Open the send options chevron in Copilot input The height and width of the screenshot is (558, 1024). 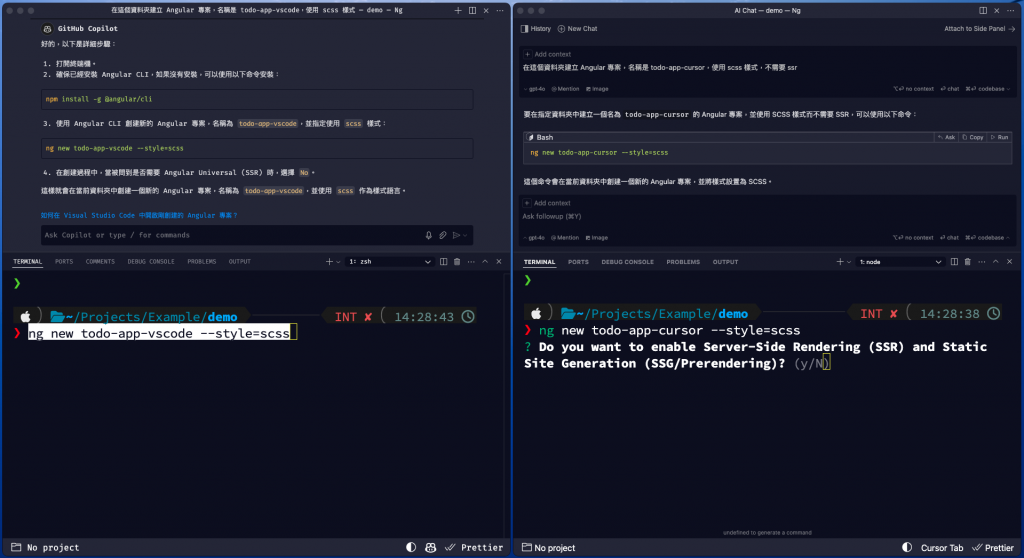point(465,235)
